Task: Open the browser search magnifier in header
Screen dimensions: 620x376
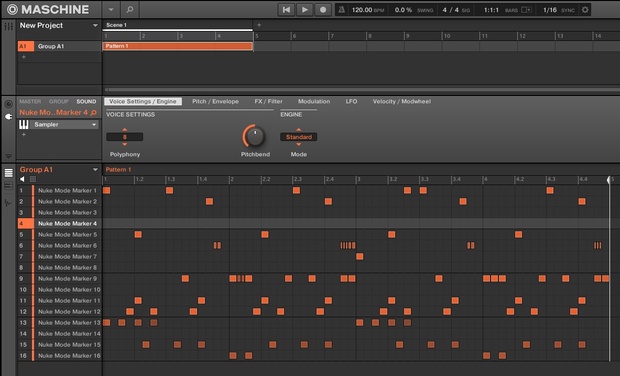Action: coord(130,9)
